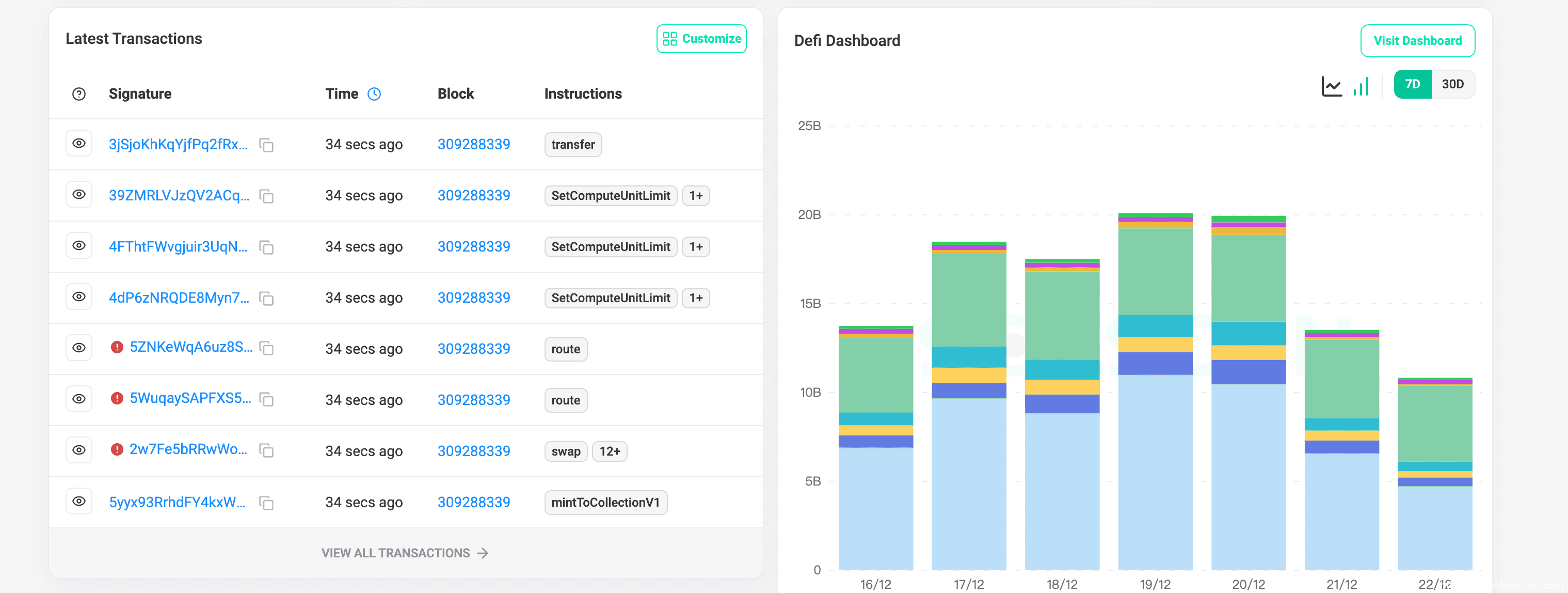1568x593 pixels.
Task: Copy signature 3jSjoKhKqYjfPq2fRx...
Action: (x=266, y=145)
